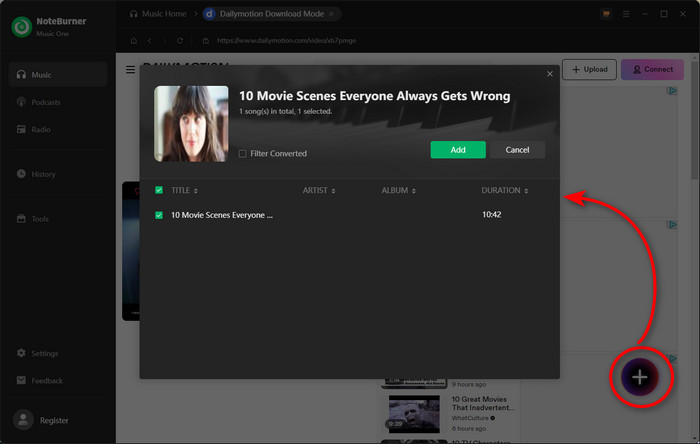The image size is (700, 444).
Task: Open the hamburger menu in title bar
Action: pos(626,14)
